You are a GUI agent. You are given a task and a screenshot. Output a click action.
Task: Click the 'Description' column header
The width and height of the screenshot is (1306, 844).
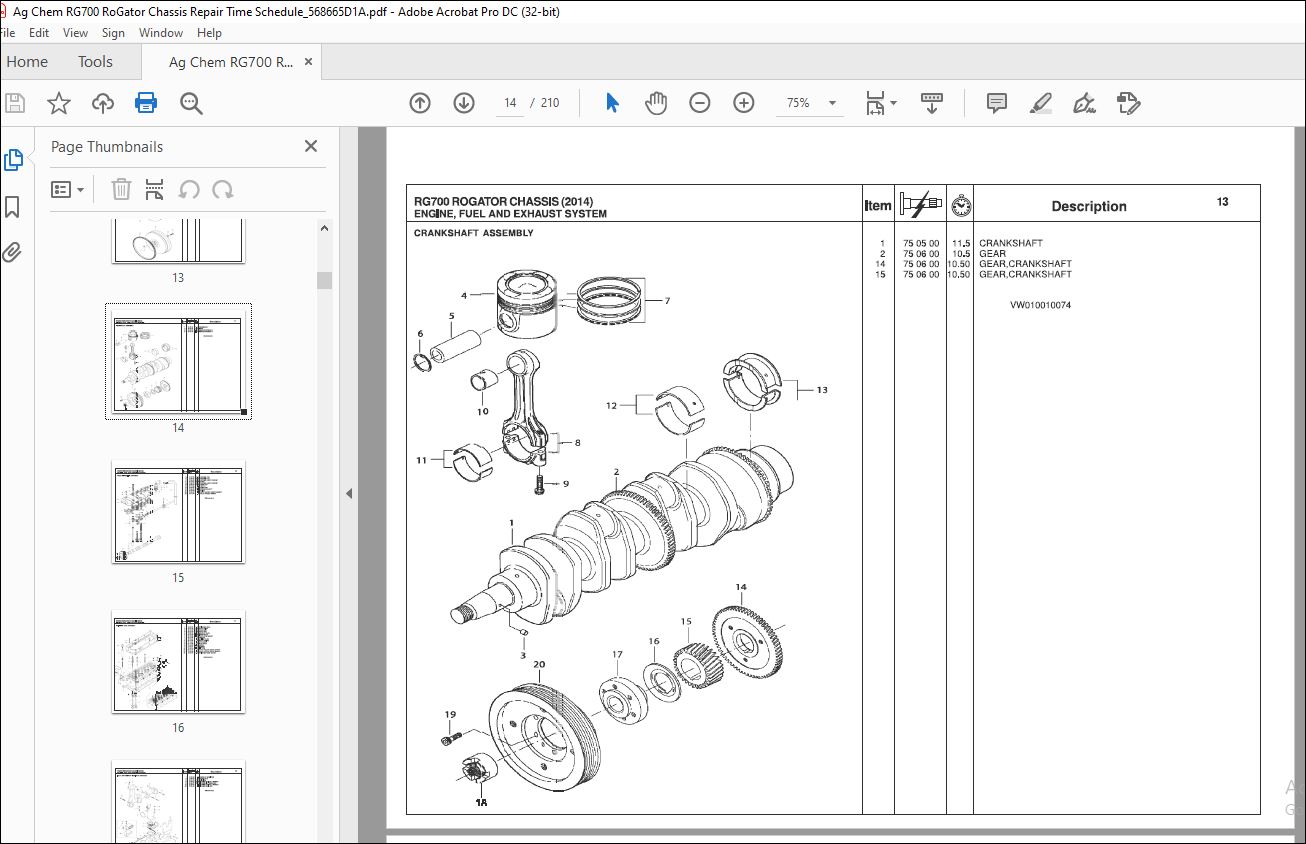click(1089, 206)
